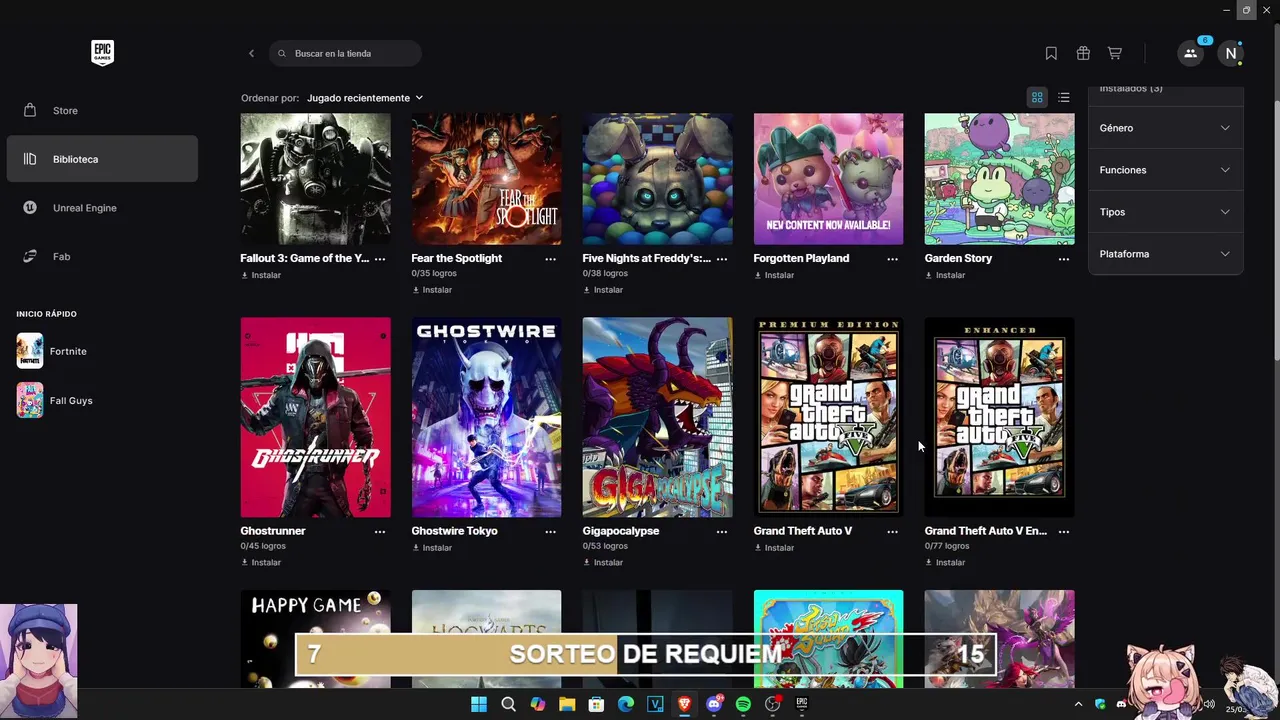Open Windows Start menu

coord(479,704)
